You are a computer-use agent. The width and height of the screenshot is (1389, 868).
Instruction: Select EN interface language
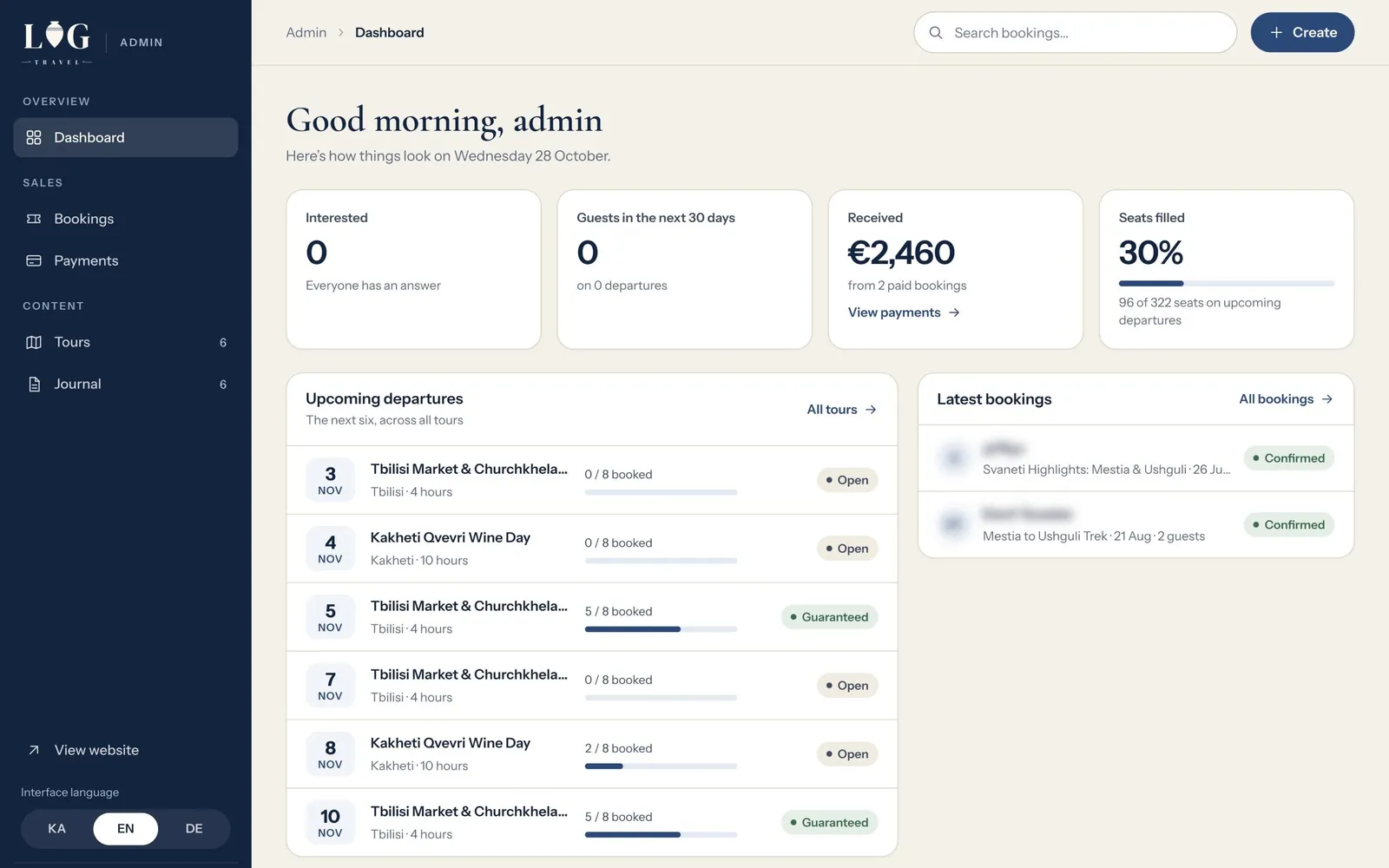[126, 829]
